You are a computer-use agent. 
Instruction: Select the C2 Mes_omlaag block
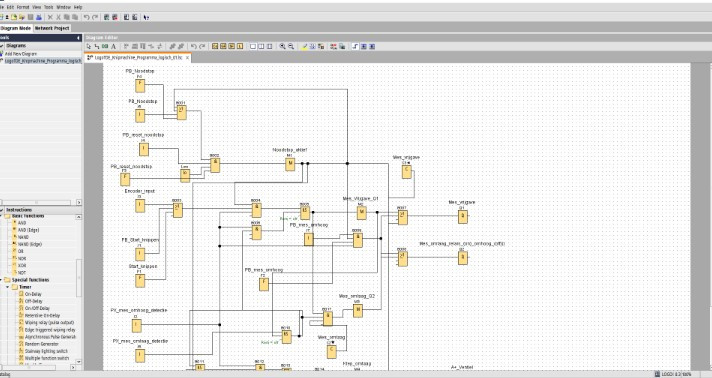pyautogui.click(x=331, y=351)
